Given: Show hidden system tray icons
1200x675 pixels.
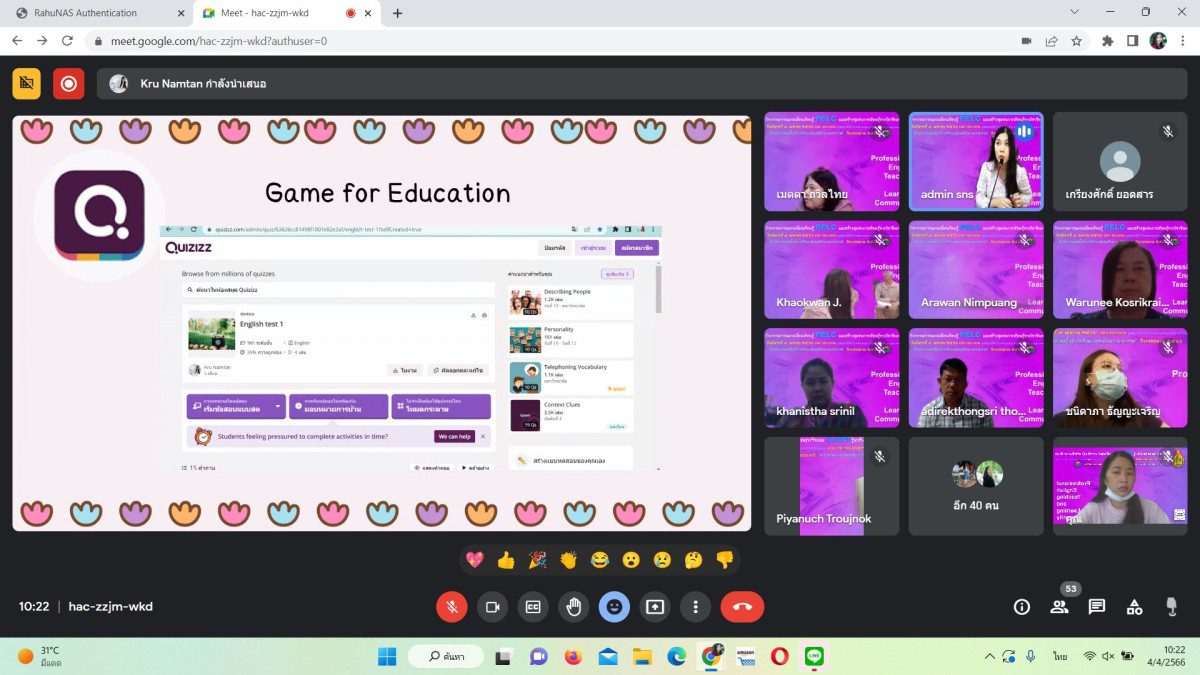Looking at the screenshot, I should (989, 656).
